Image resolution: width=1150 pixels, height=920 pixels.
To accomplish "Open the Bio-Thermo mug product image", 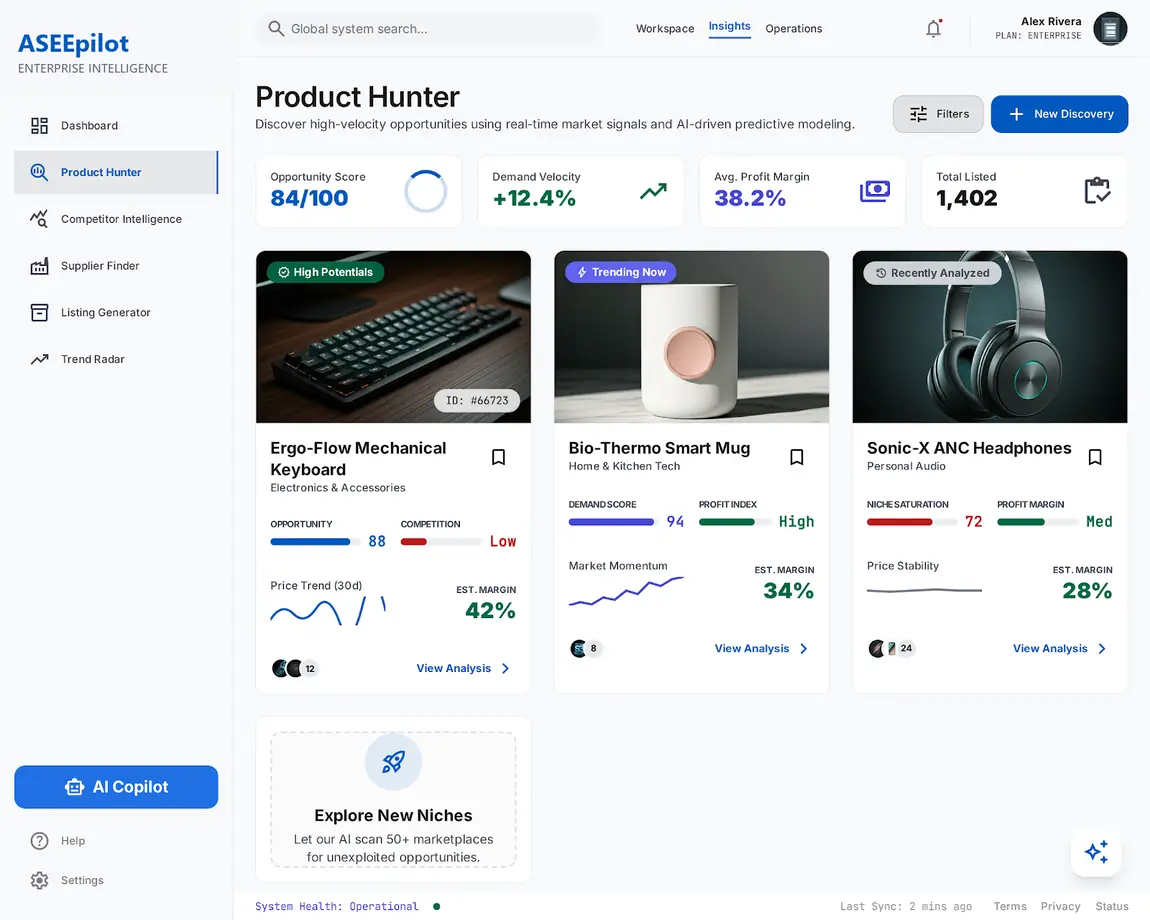I will coord(692,337).
